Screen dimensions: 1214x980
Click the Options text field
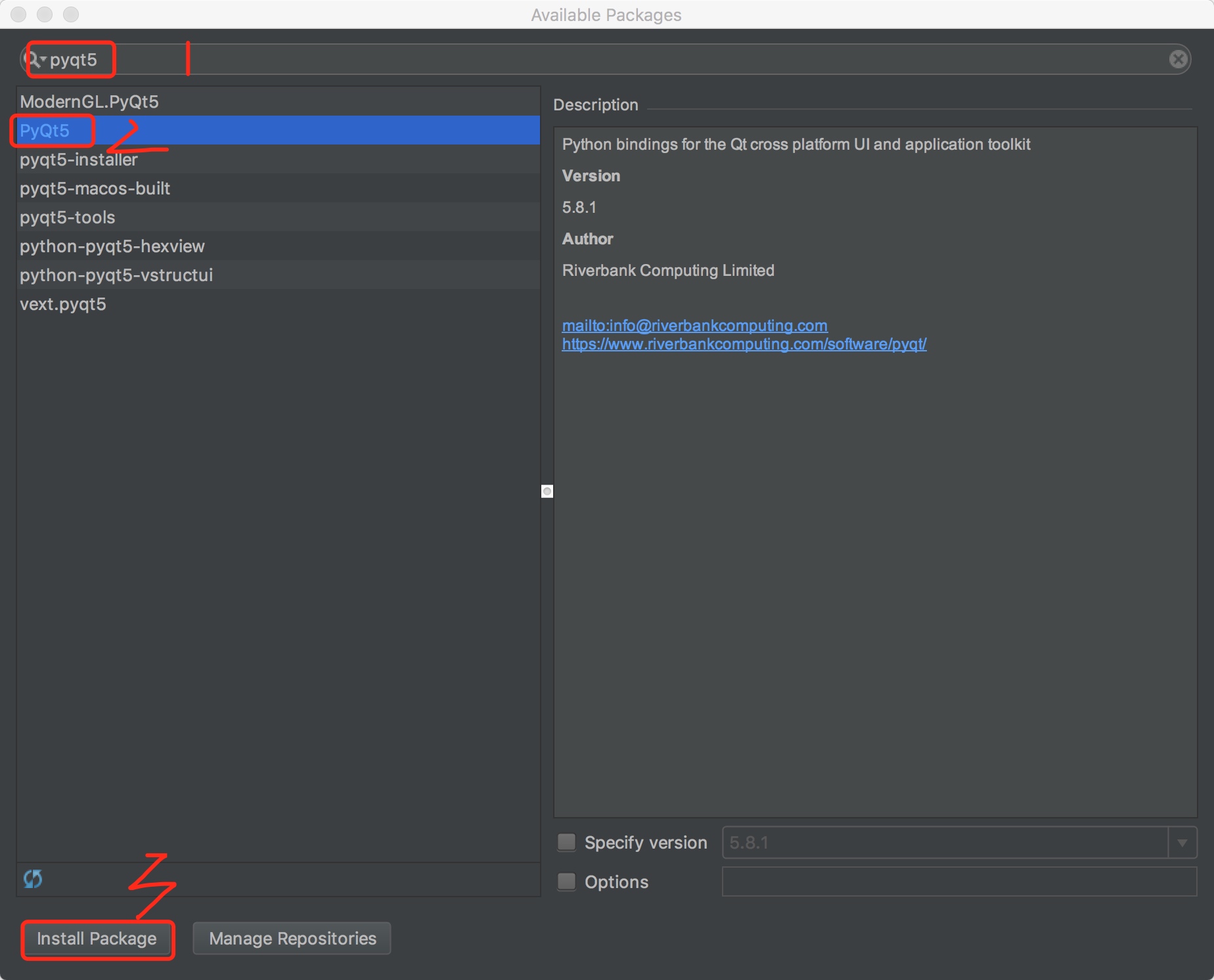click(959, 881)
